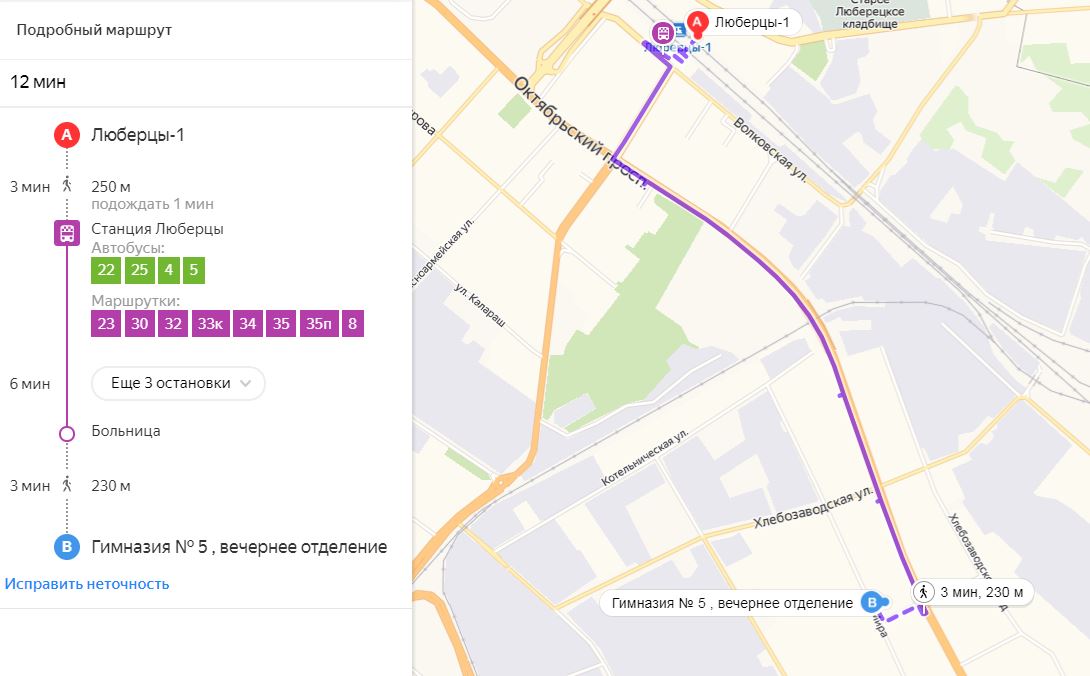Select minibus route 8

point(352,324)
